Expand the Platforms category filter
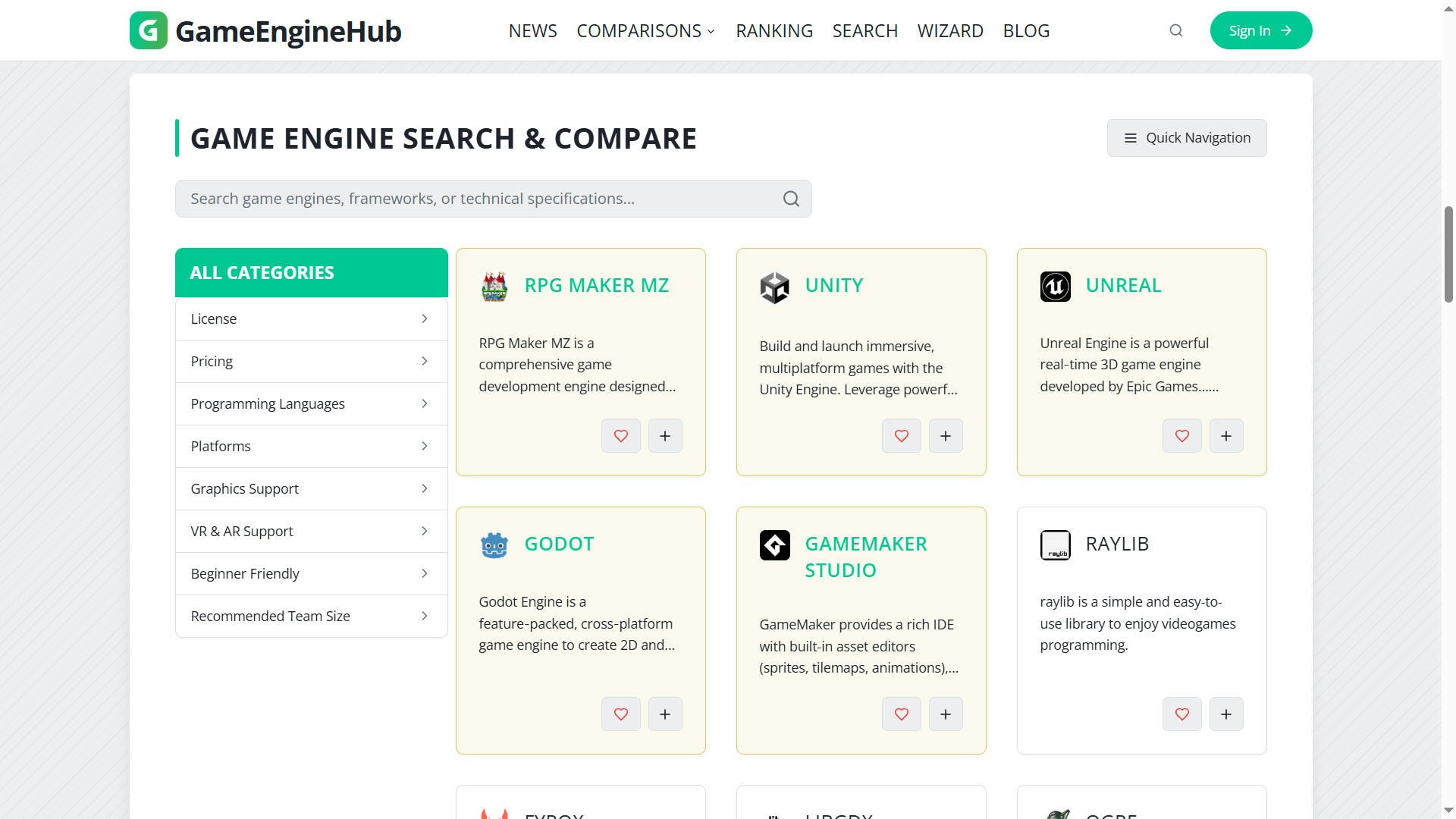Viewport: 1456px width, 819px height. 311,446
